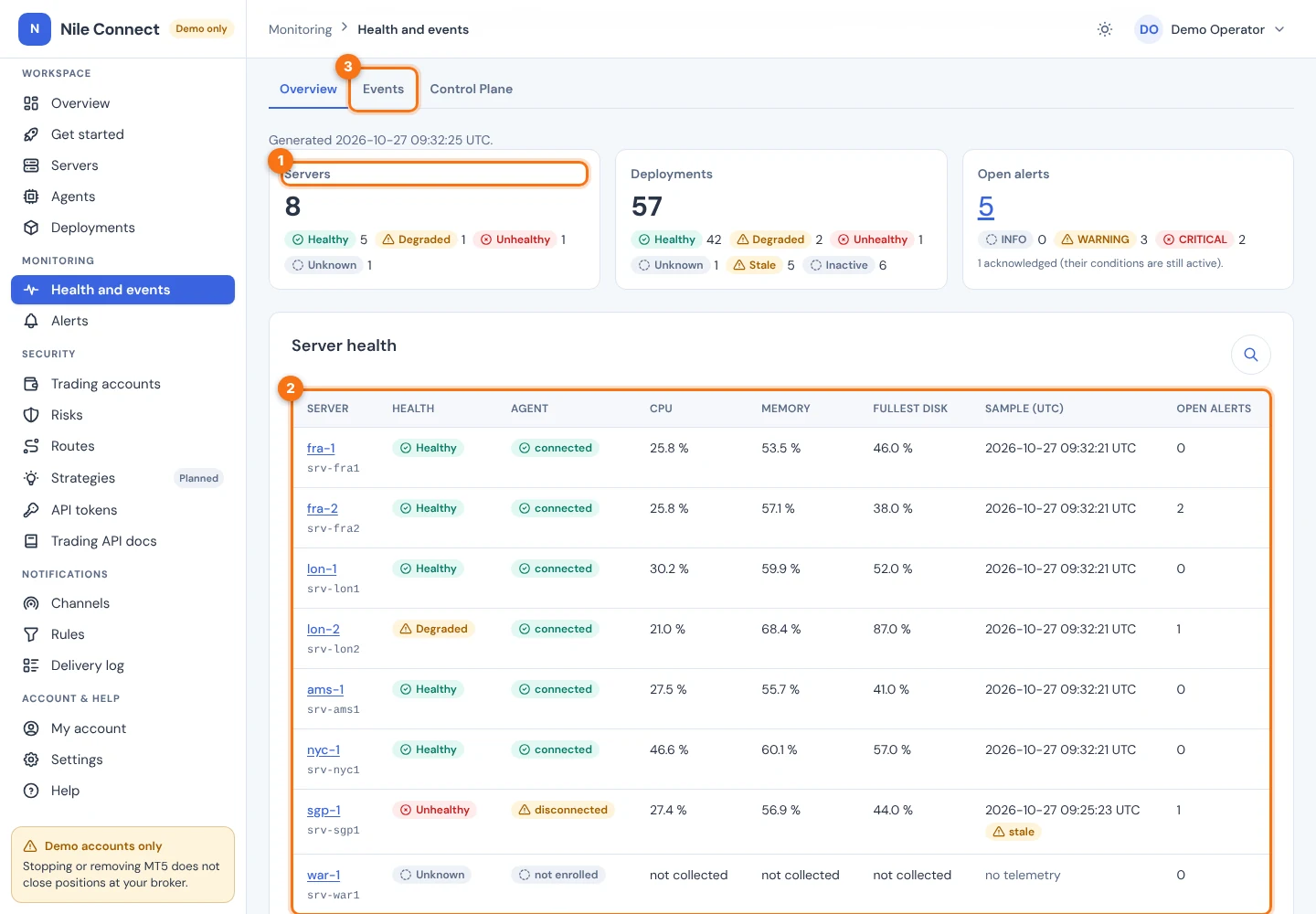Open Get started rocket item

point(122,134)
